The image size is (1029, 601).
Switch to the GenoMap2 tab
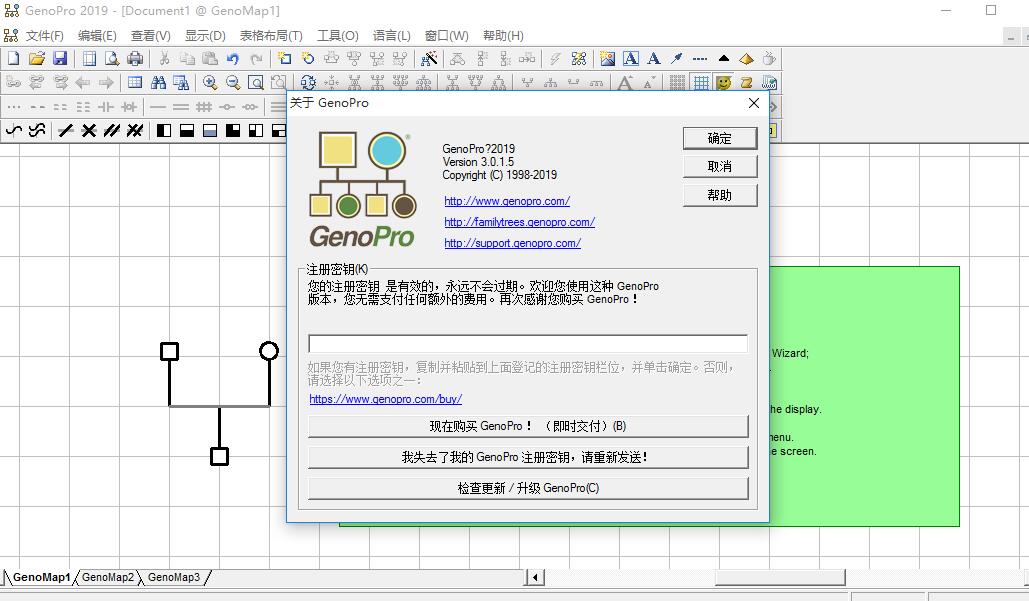click(x=108, y=577)
